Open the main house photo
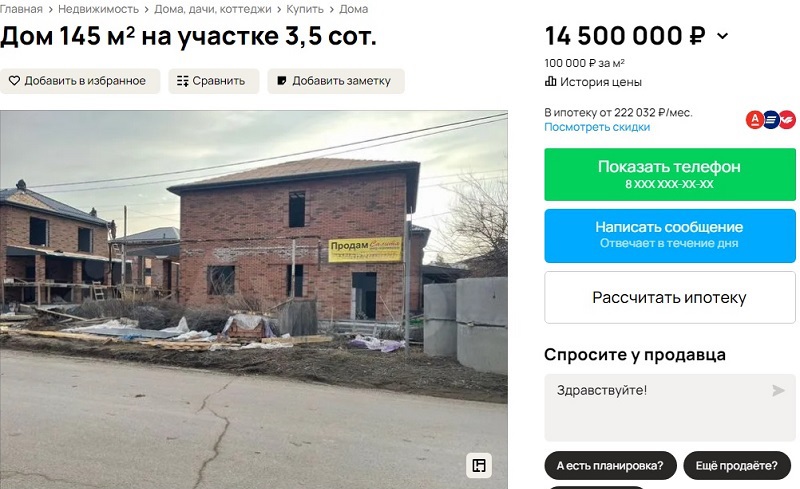Screen dimensions: 800x489 [254, 300]
